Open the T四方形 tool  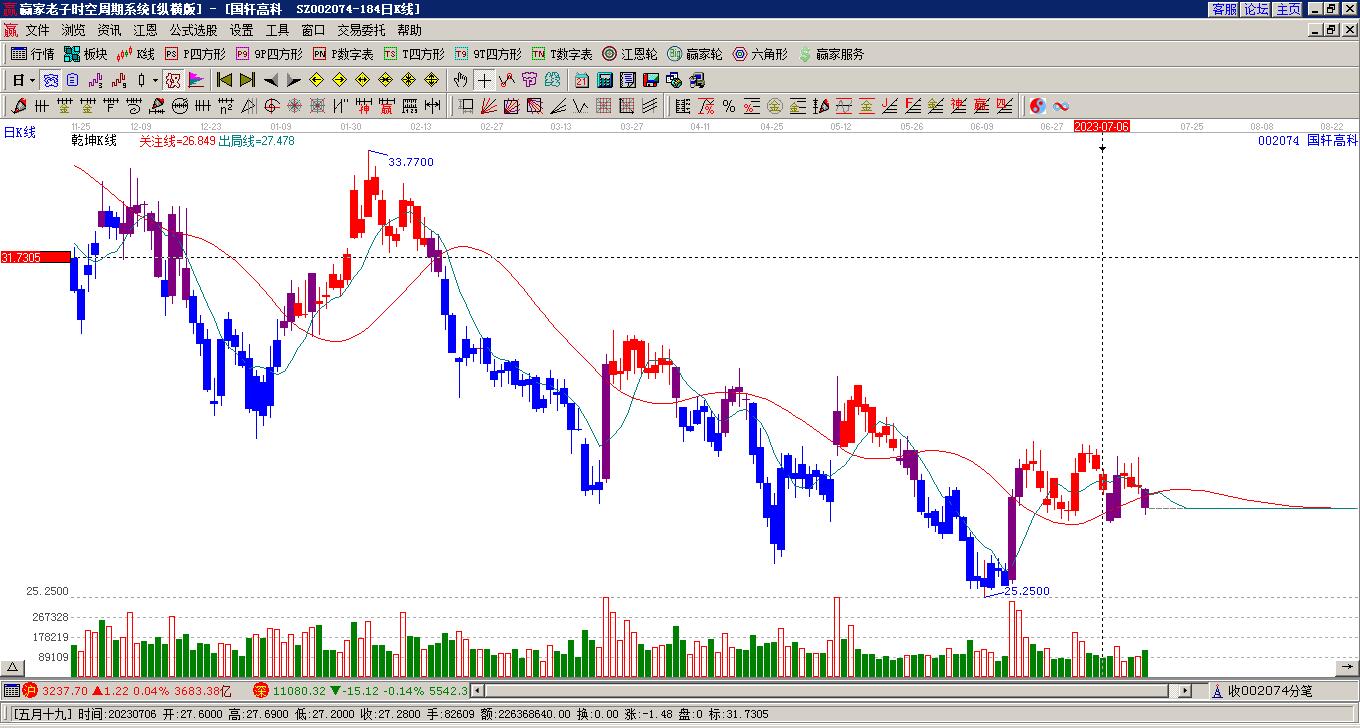(x=414, y=54)
